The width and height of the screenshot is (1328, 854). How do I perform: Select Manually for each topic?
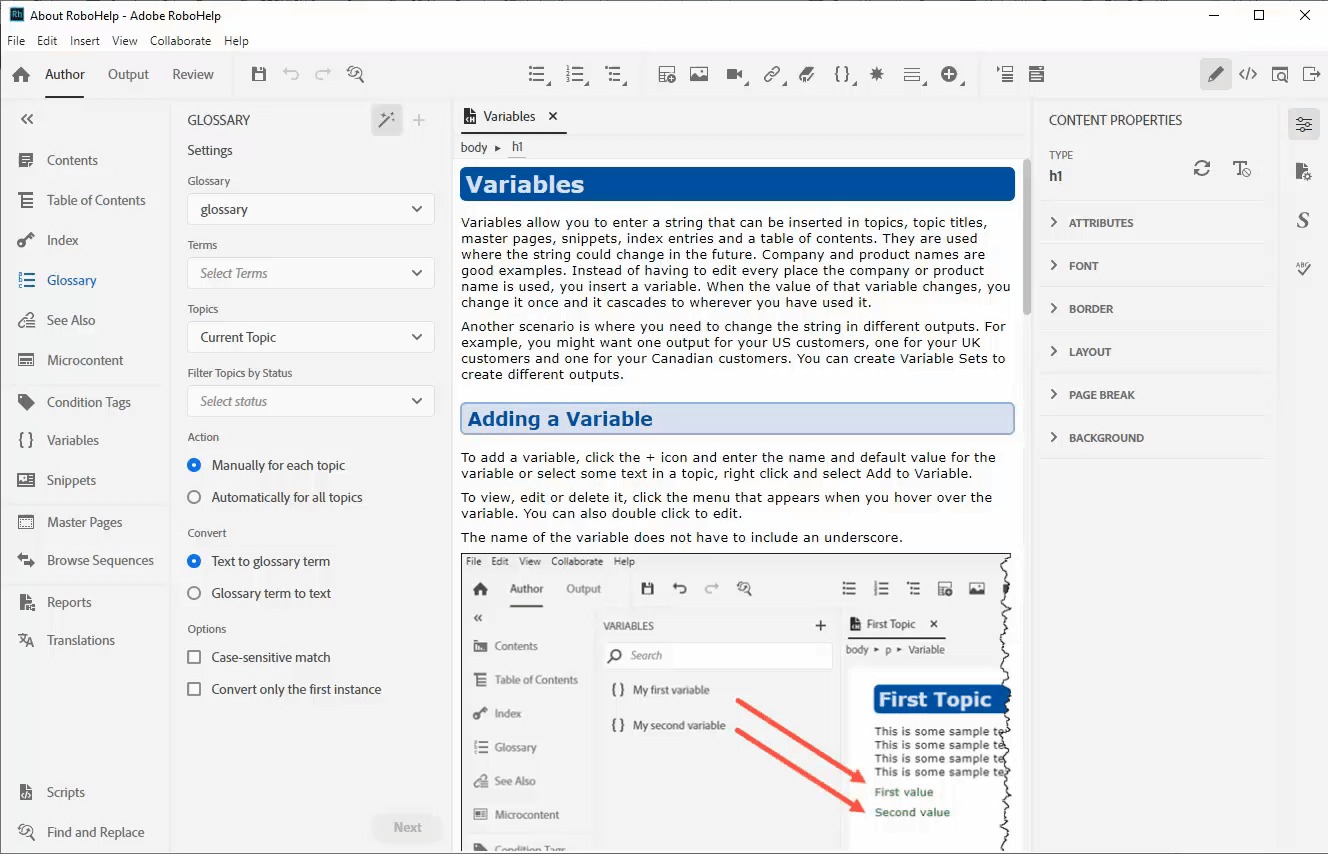267,465
